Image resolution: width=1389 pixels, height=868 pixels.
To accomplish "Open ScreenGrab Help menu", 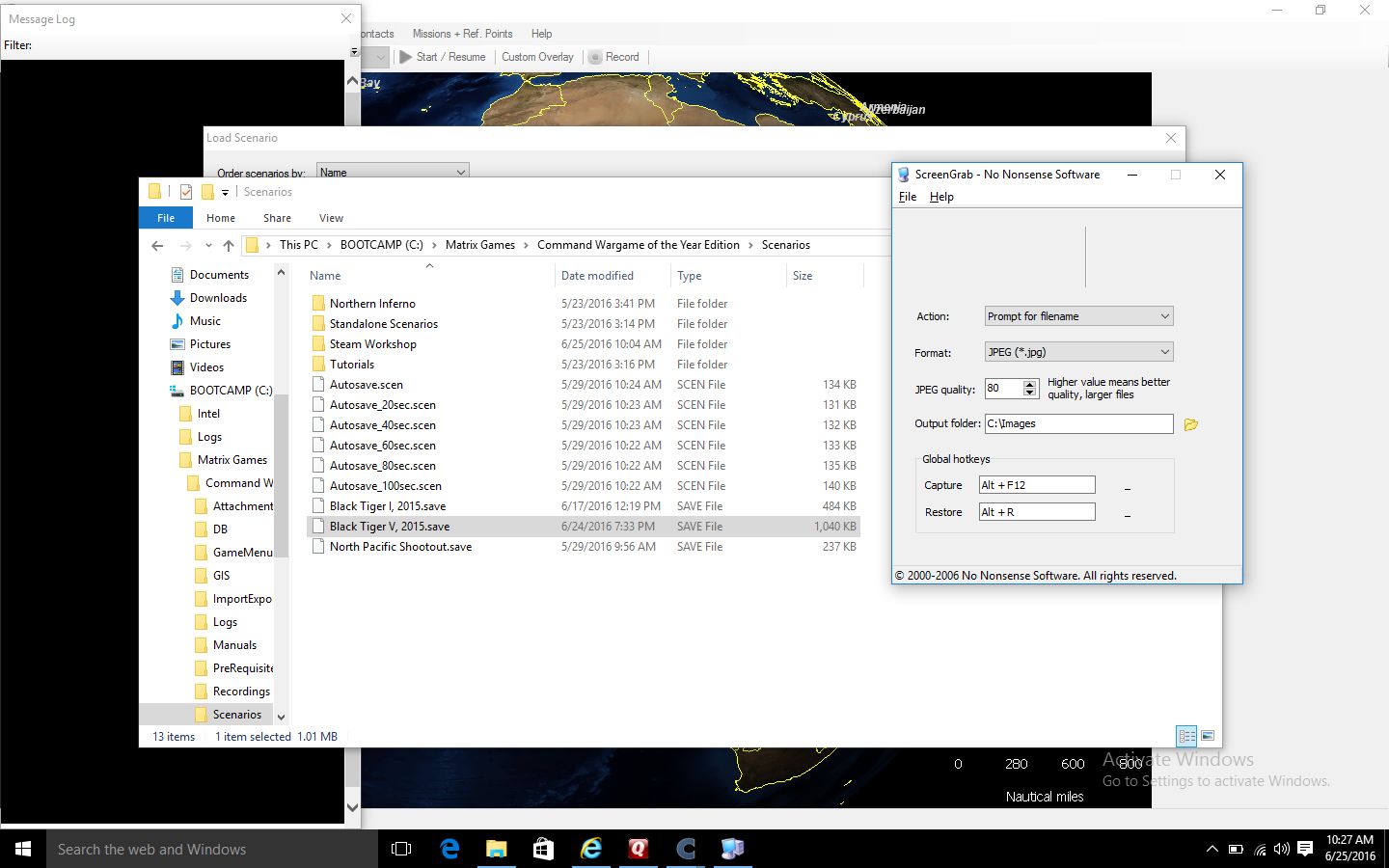I will (x=941, y=197).
